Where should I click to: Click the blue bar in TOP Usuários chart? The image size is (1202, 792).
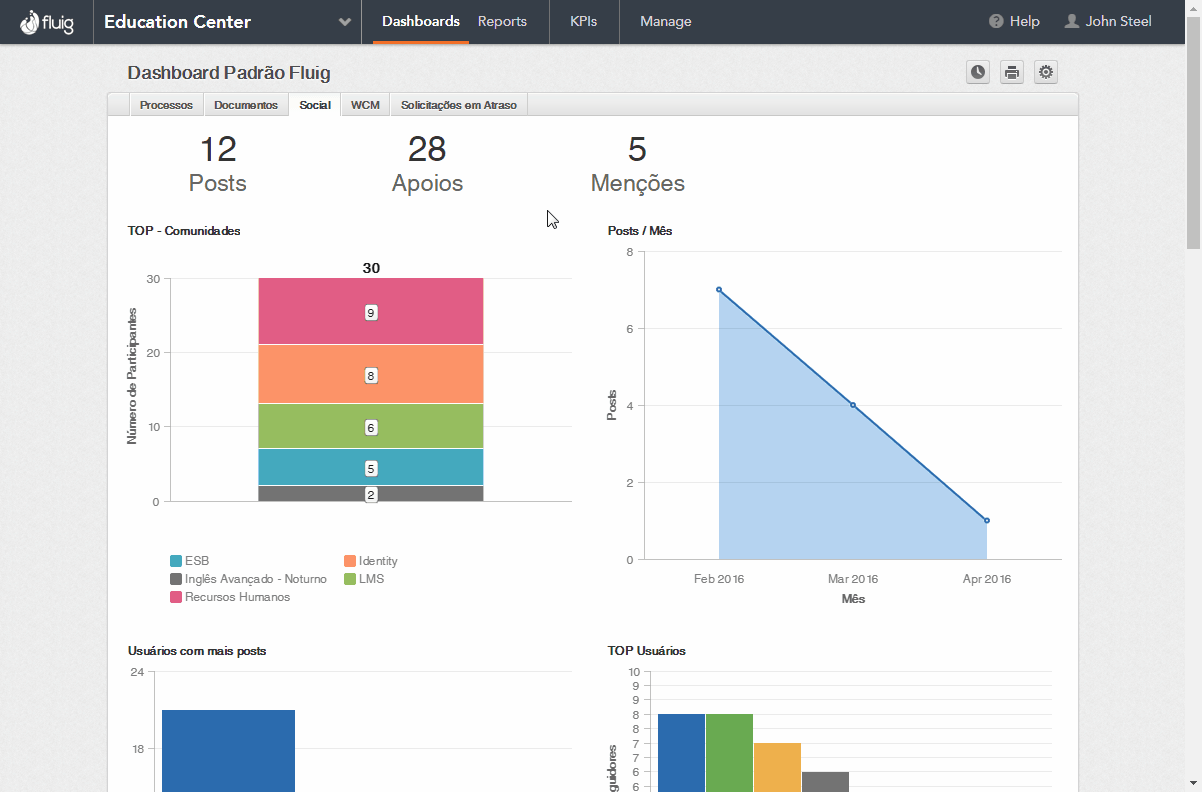[681, 753]
